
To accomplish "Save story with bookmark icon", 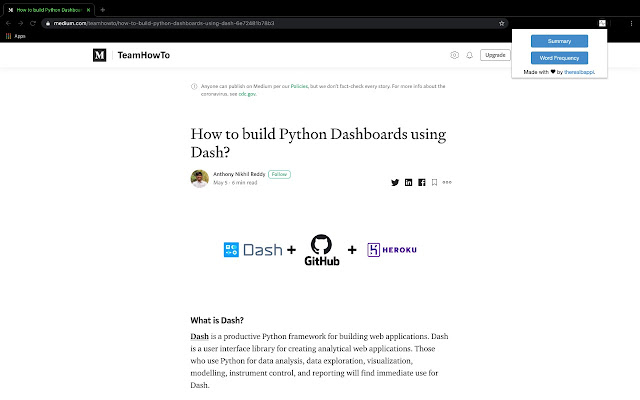I will click(x=434, y=182).
